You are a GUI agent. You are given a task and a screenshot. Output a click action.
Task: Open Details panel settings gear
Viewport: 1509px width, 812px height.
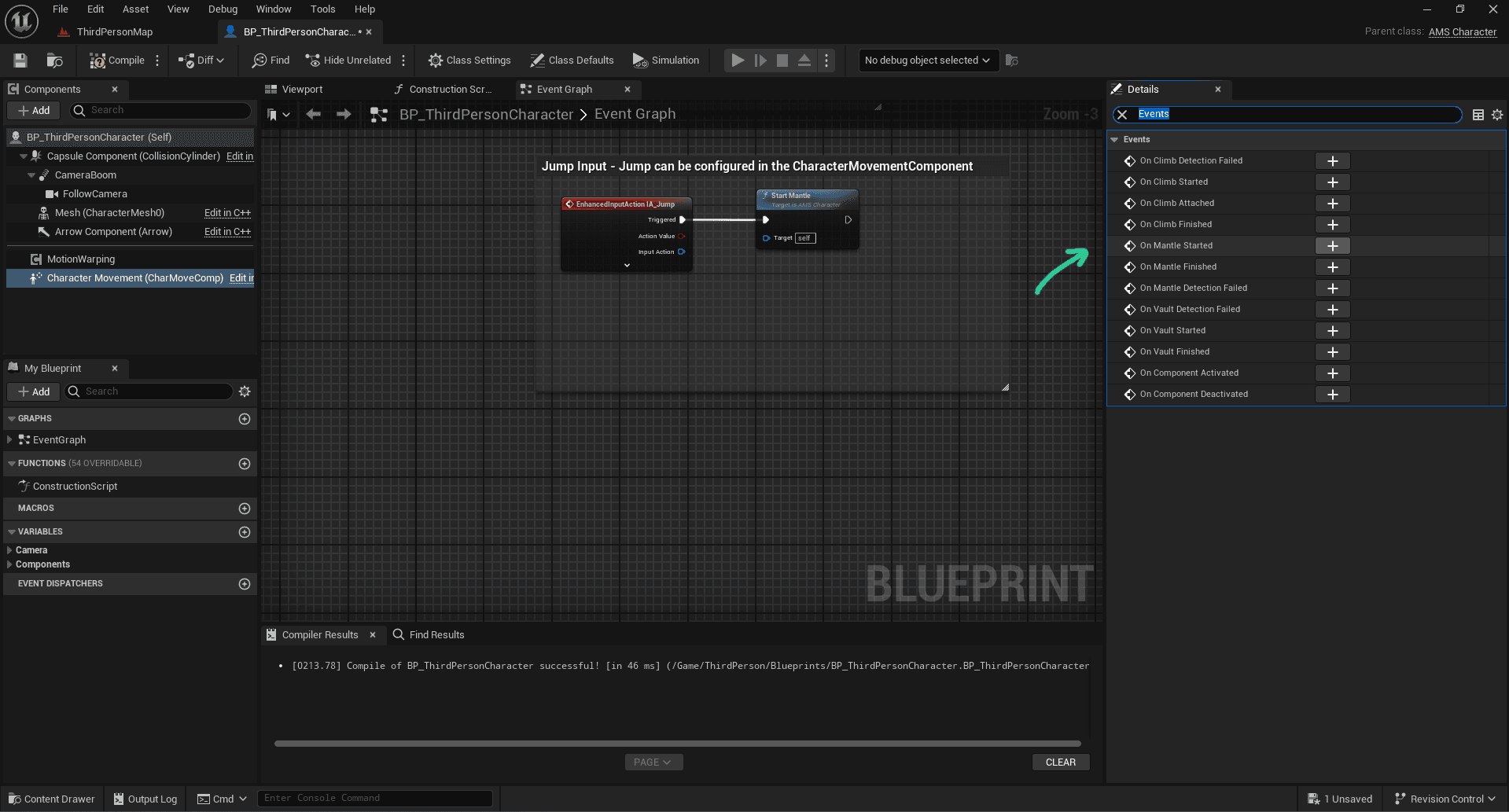tap(1497, 115)
